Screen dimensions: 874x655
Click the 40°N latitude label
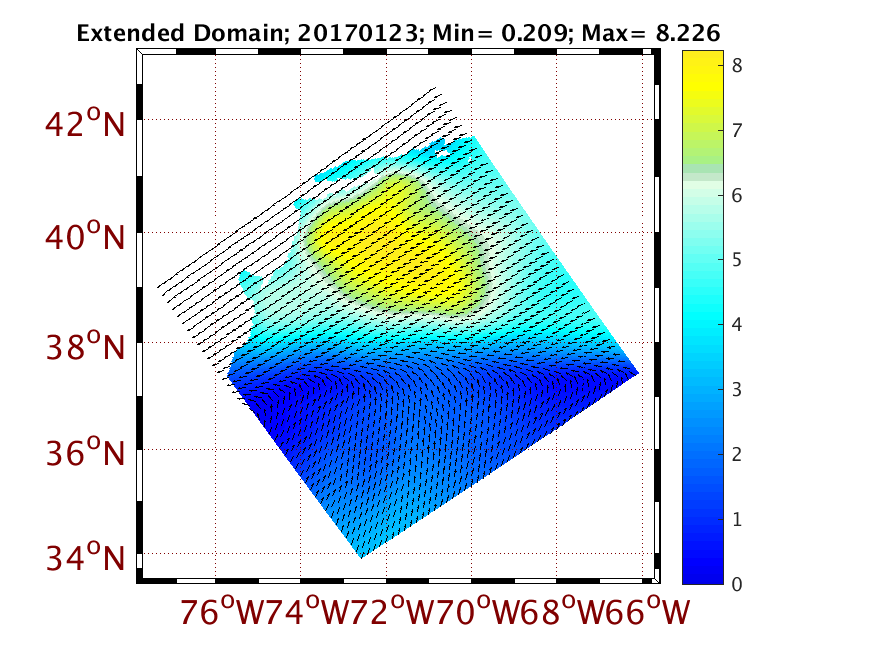pyautogui.click(x=85, y=236)
